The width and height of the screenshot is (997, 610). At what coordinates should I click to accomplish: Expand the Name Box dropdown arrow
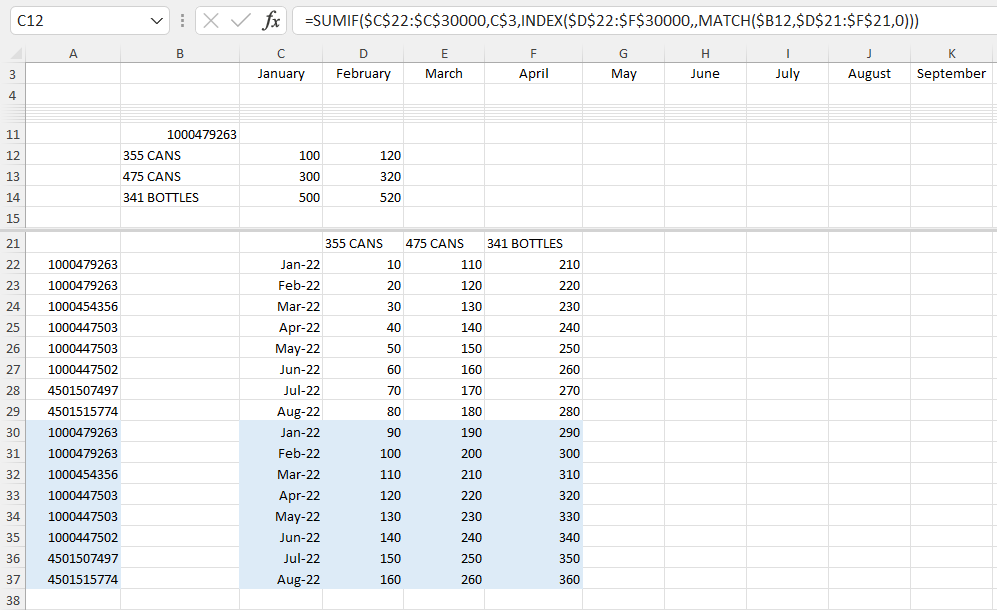156,21
